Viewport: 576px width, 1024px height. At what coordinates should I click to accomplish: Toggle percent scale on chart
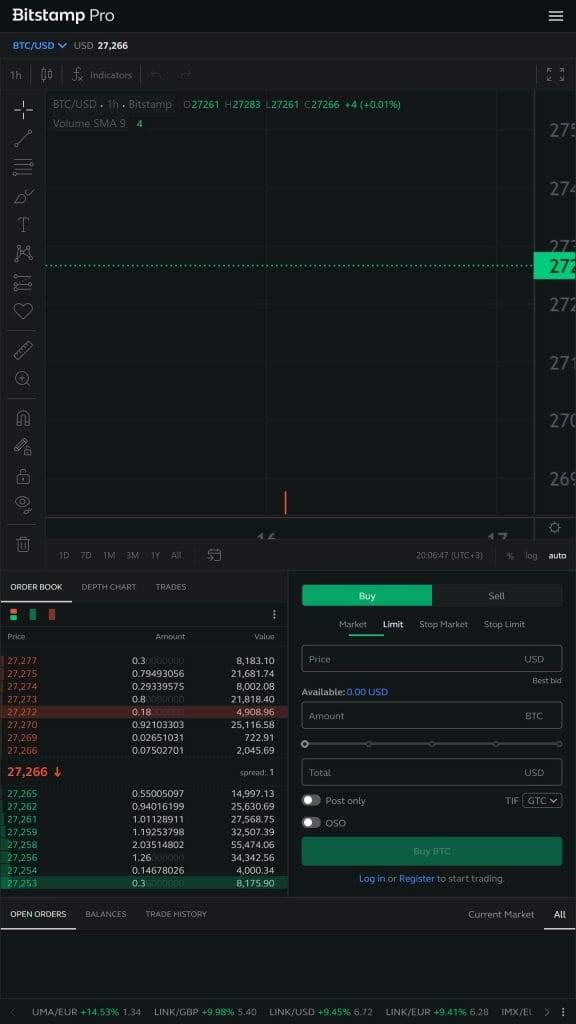(x=510, y=556)
